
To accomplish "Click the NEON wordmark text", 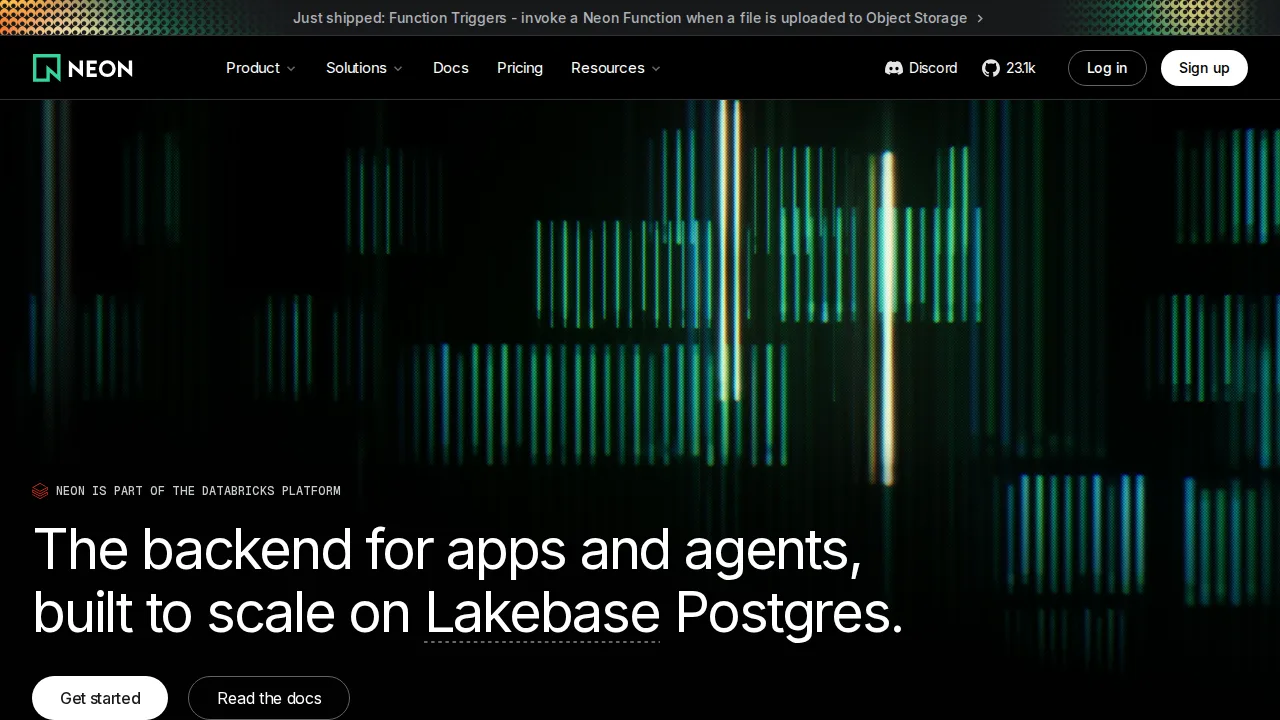I will (101, 68).
